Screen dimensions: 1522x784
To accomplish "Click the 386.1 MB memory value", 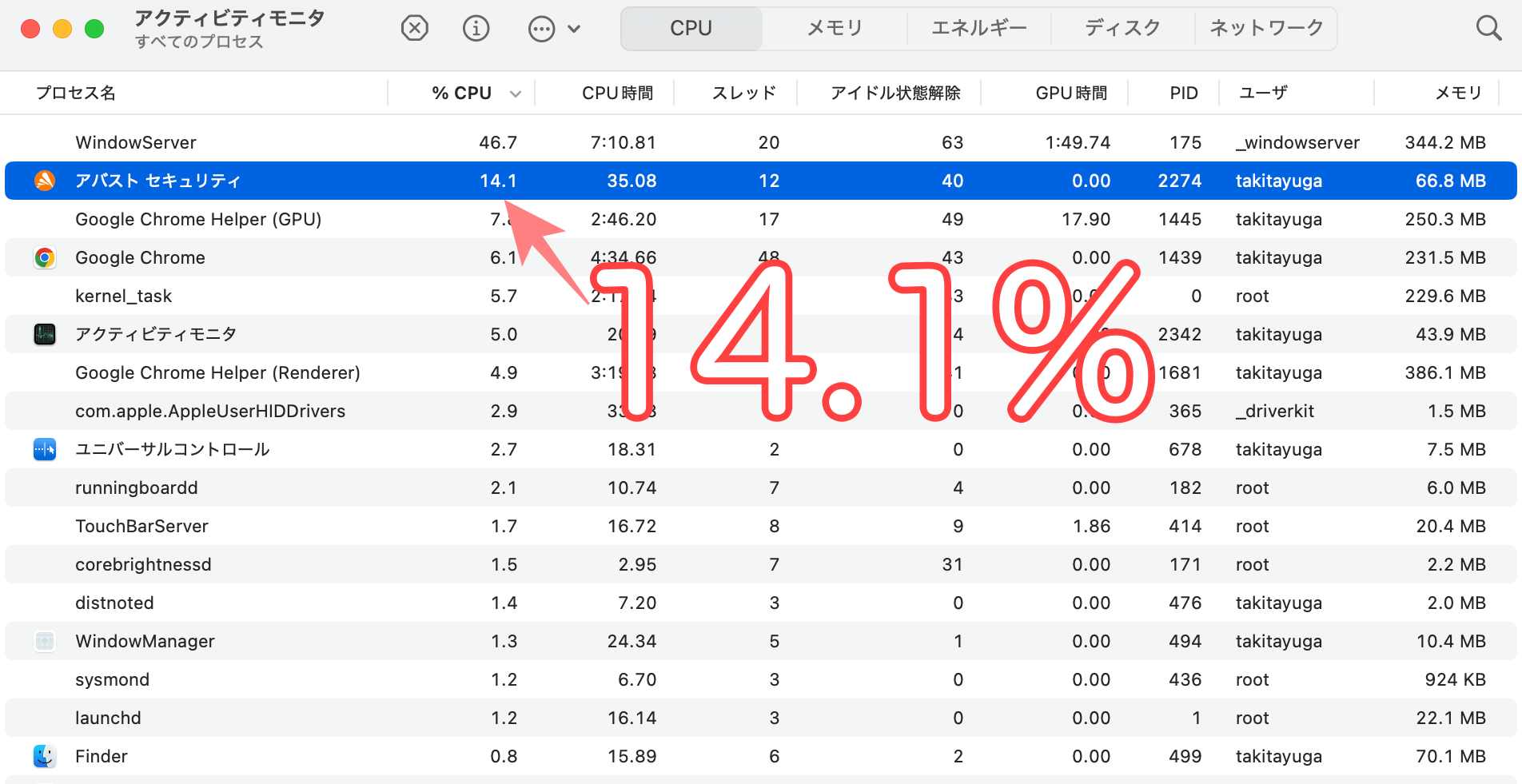I will (x=1445, y=372).
